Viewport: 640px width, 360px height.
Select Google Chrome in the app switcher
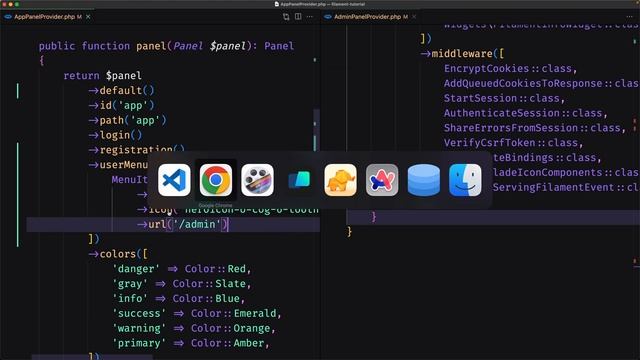tap(216, 180)
